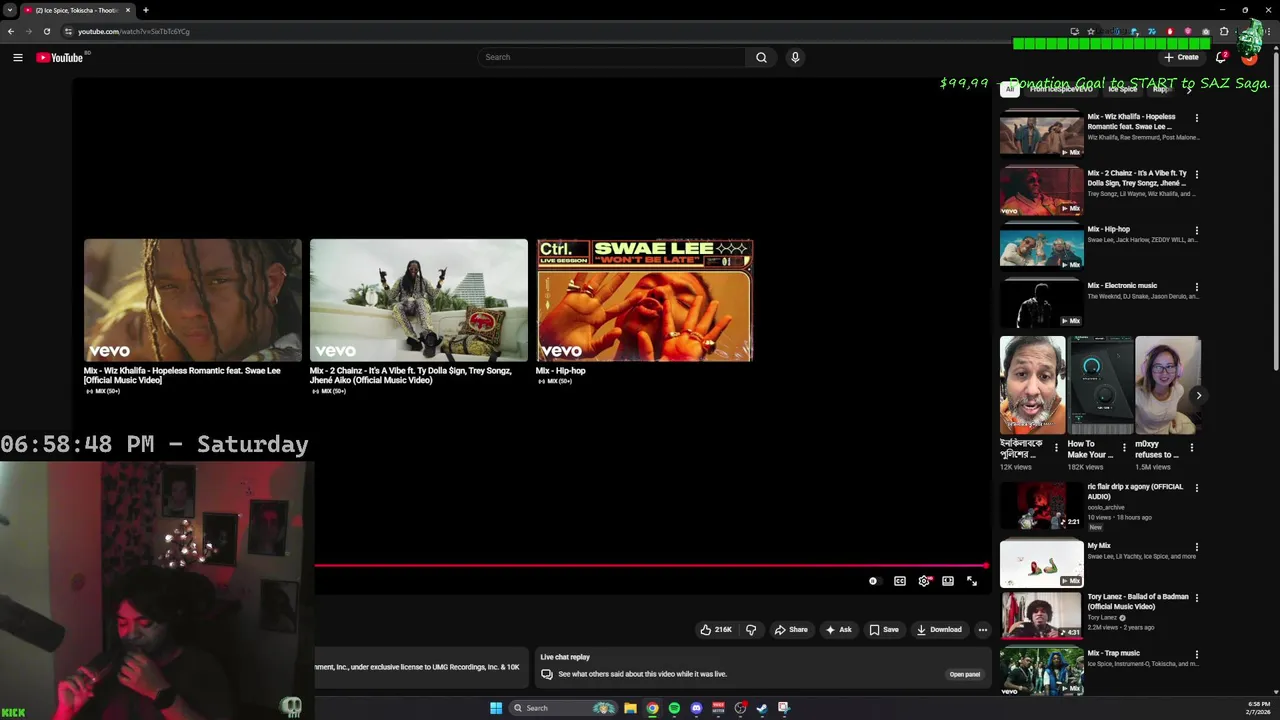Open options for Mix - Electronic music
The width and height of the screenshot is (1280, 720).
(x=1197, y=287)
